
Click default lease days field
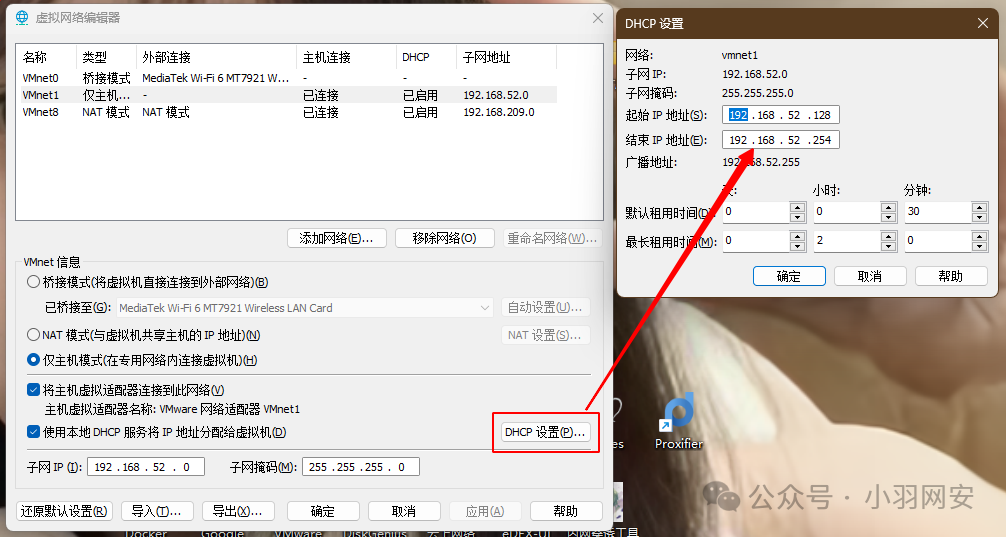pyautogui.click(x=756, y=212)
